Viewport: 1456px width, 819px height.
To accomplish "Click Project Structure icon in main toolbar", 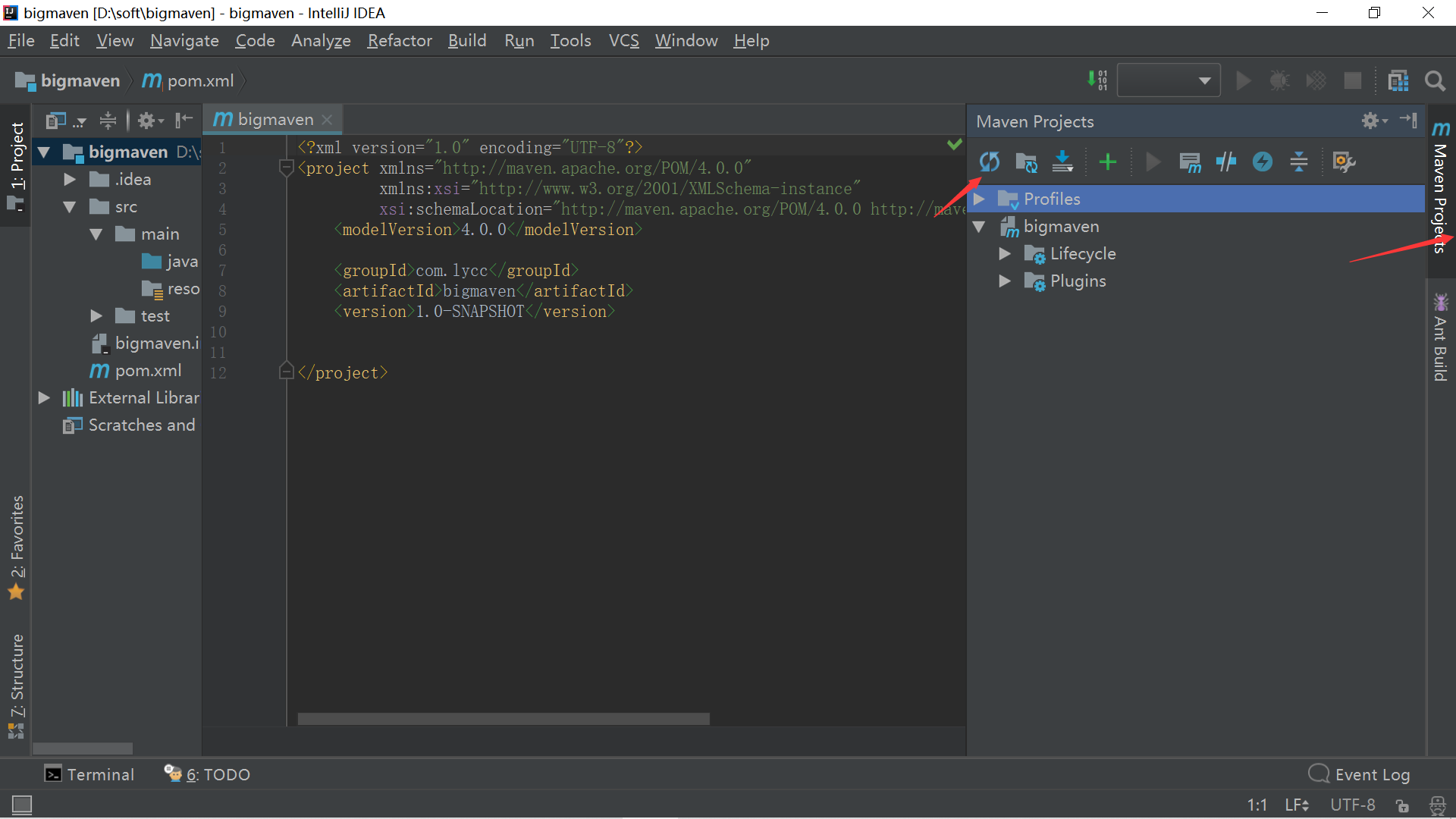I will 1398,80.
